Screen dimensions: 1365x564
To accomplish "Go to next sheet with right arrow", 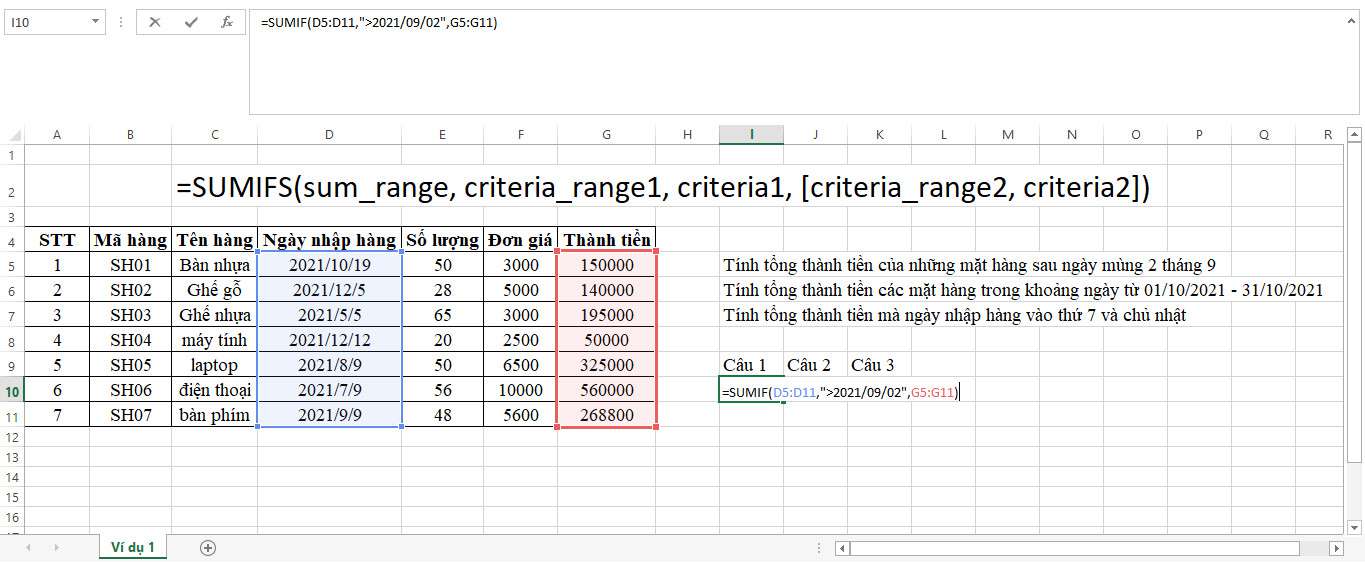I will point(56,547).
